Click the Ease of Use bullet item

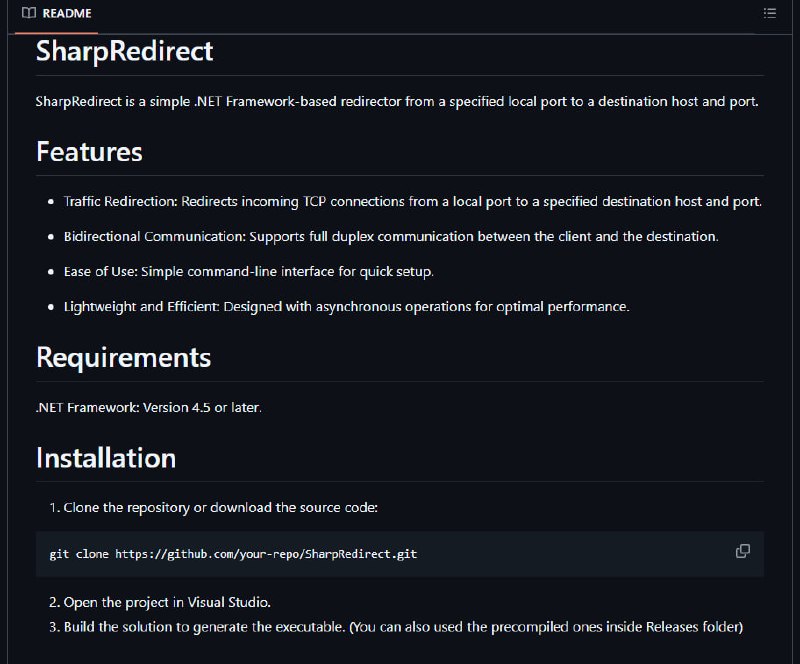pos(248,272)
